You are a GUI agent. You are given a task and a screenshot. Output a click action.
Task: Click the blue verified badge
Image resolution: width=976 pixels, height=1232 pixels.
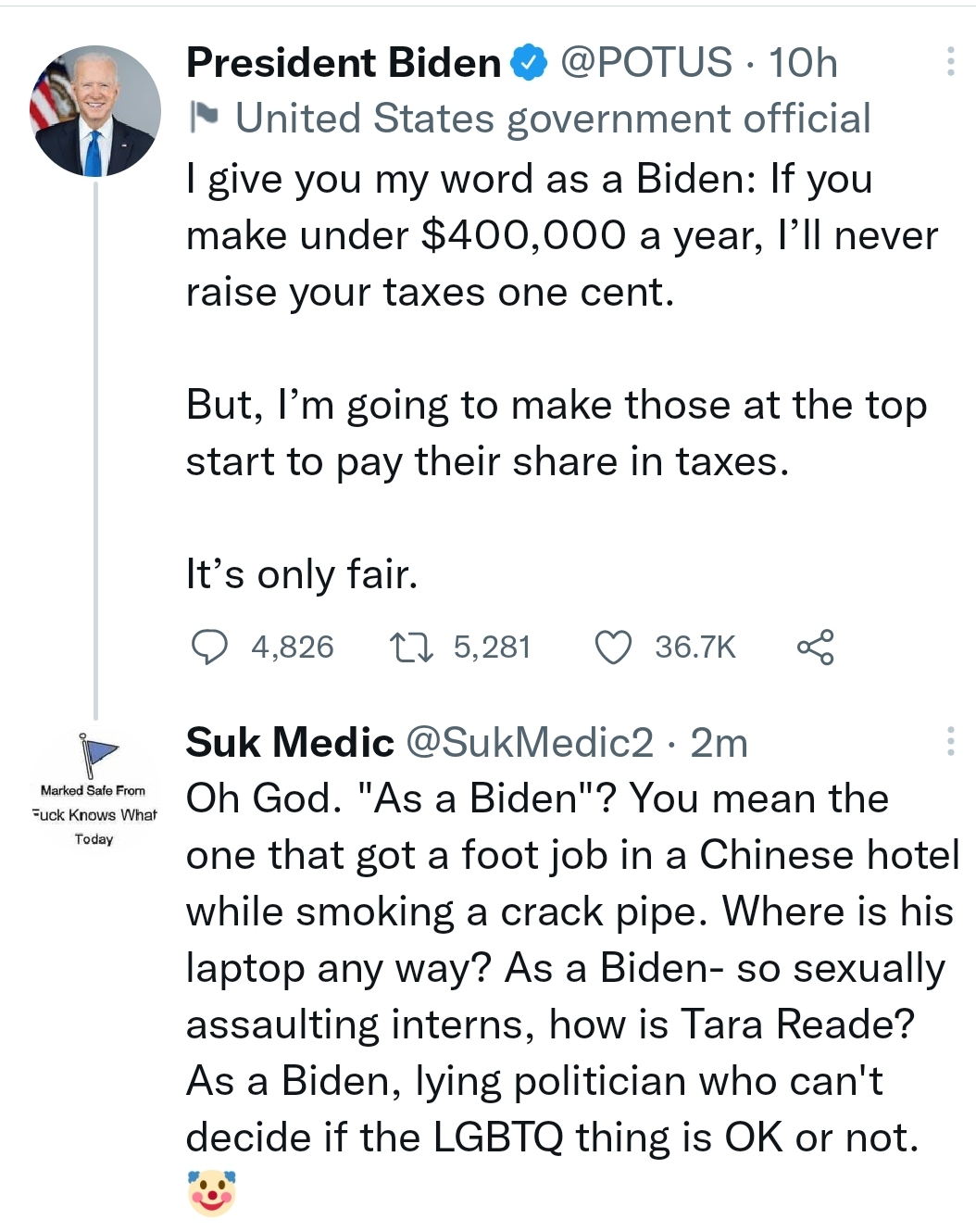pos(530,63)
